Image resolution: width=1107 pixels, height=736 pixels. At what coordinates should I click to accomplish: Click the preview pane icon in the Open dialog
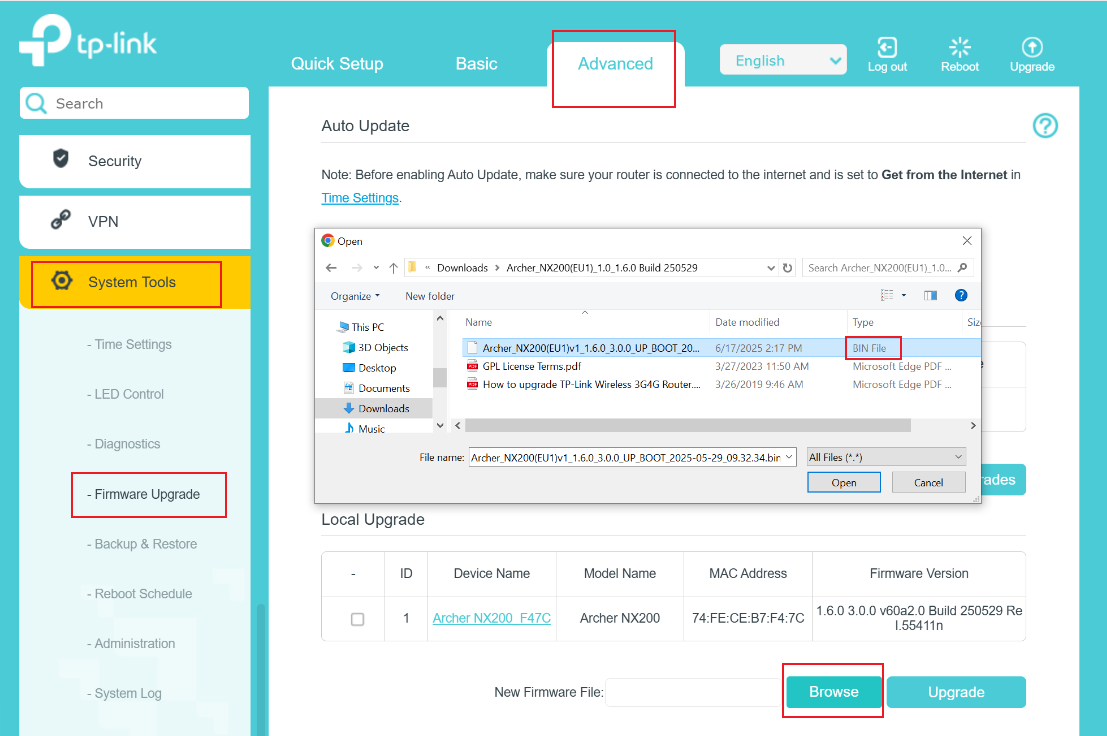930,295
